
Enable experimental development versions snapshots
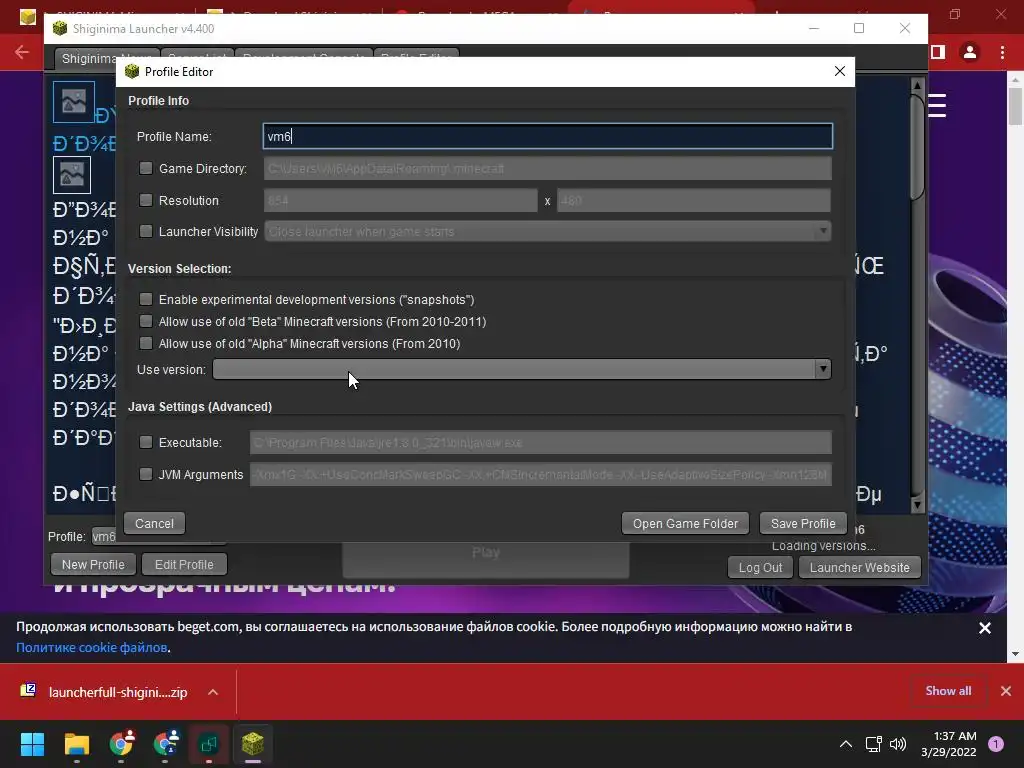point(146,299)
